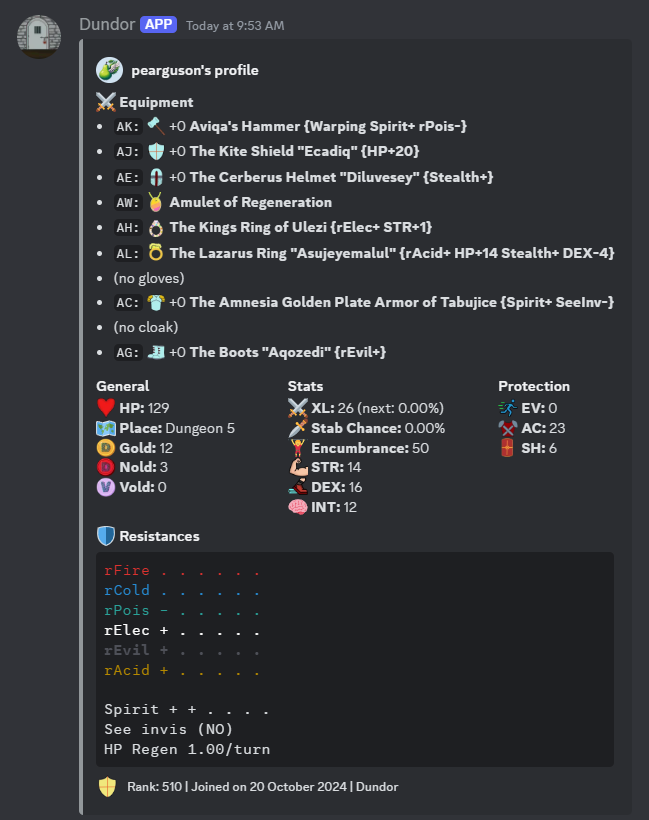
Task: Click the pear icon beside pearguson's profile
Action: tap(109, 70)
